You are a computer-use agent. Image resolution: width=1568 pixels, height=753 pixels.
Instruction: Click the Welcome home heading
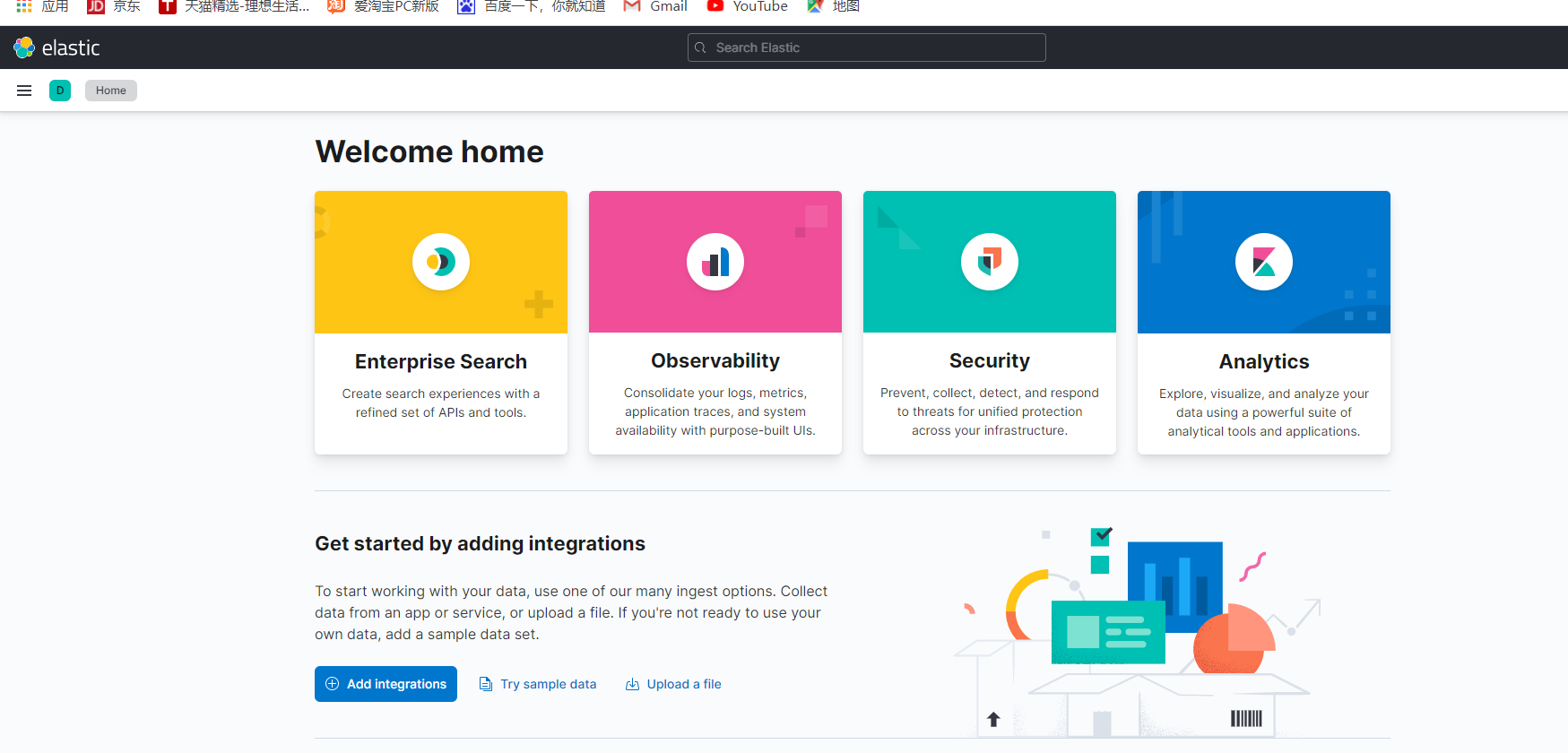click(429, 151)
